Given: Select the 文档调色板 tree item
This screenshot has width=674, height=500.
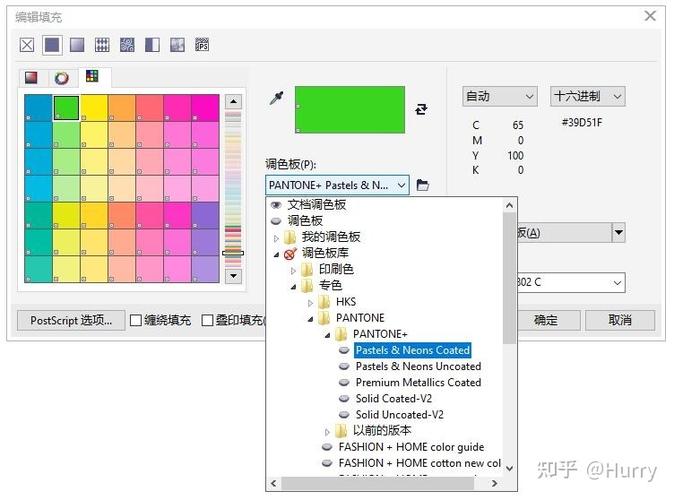Looking at the screenshot, I should [x=316, y=205].
